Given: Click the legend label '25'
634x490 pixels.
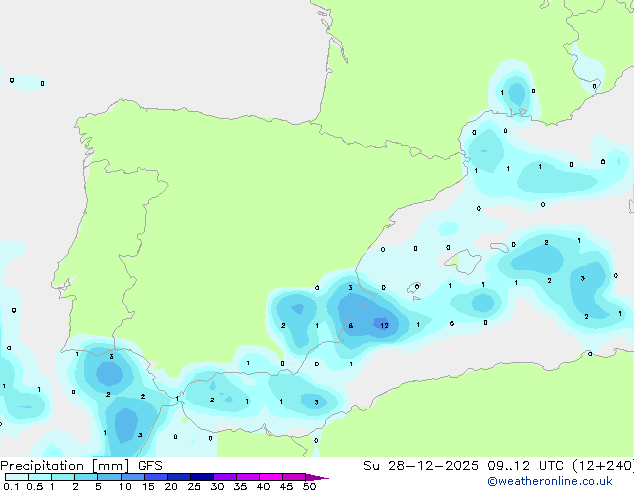Looking at the screenshot, I should tap(194, 486).
